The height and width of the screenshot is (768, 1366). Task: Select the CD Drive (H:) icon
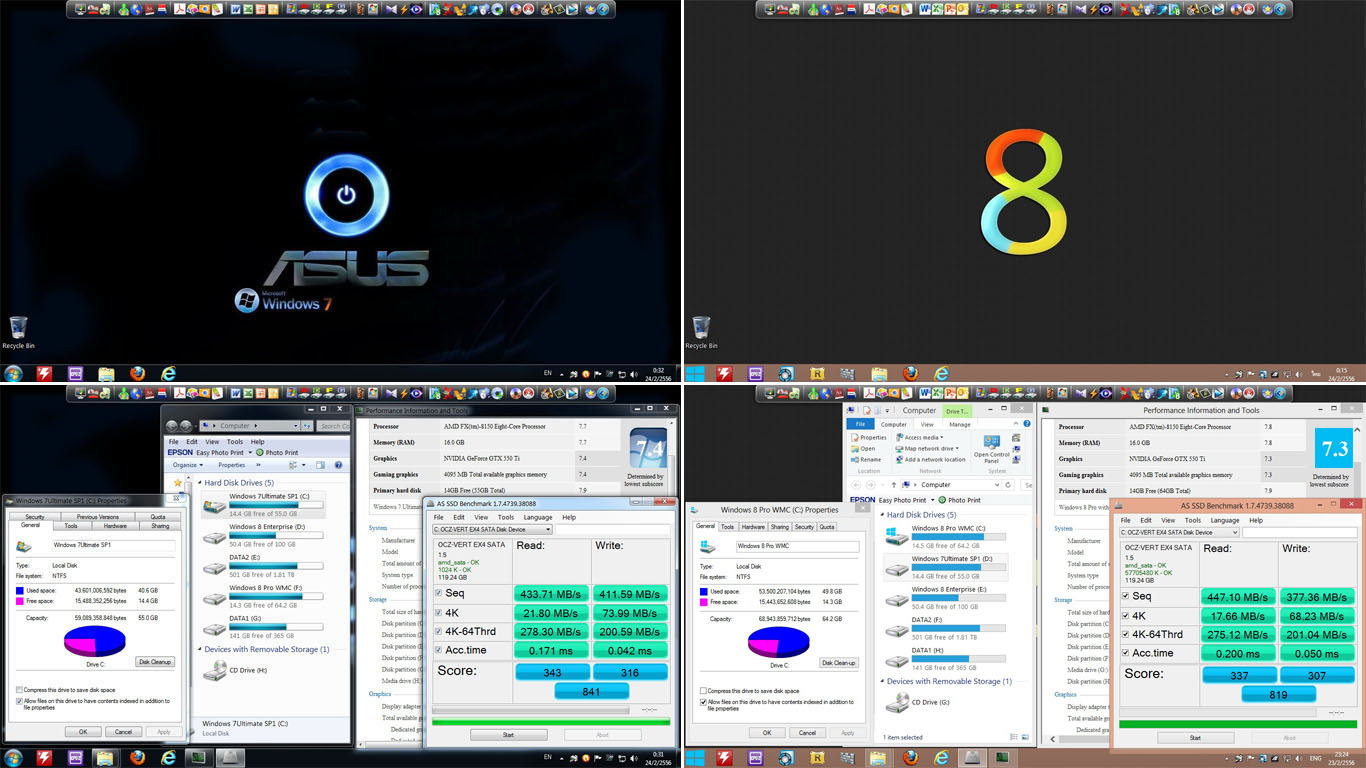click(x=214, y=671)
